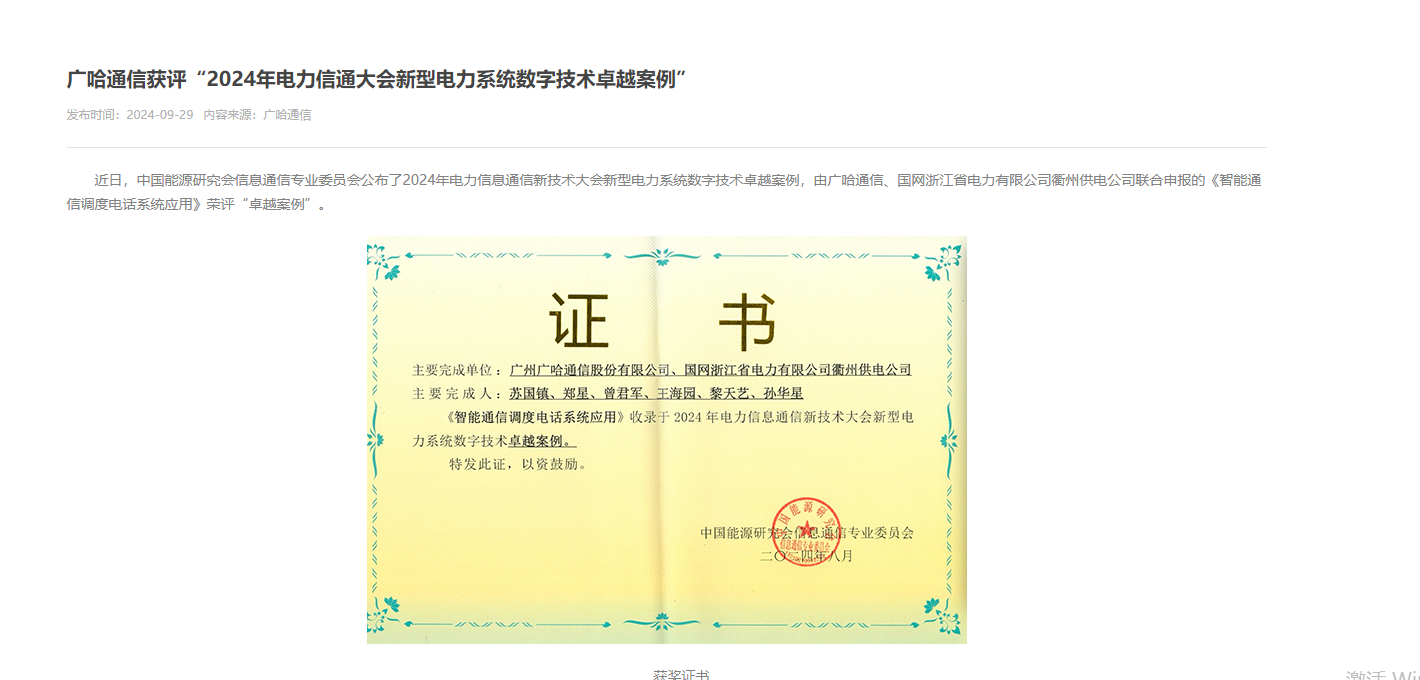Viewport: 1420px width, 680px height.
Task: Click the 特发此证，以资鼓励 line
Action: [x=518, y=464]
